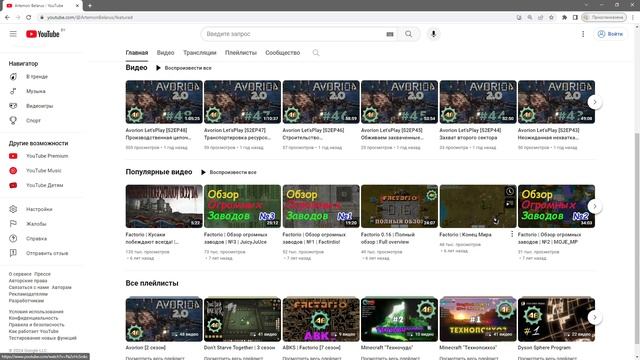Open the hamburger guide menu
The width and height of the screenshot is (640, 360).
tap(13, 34)
